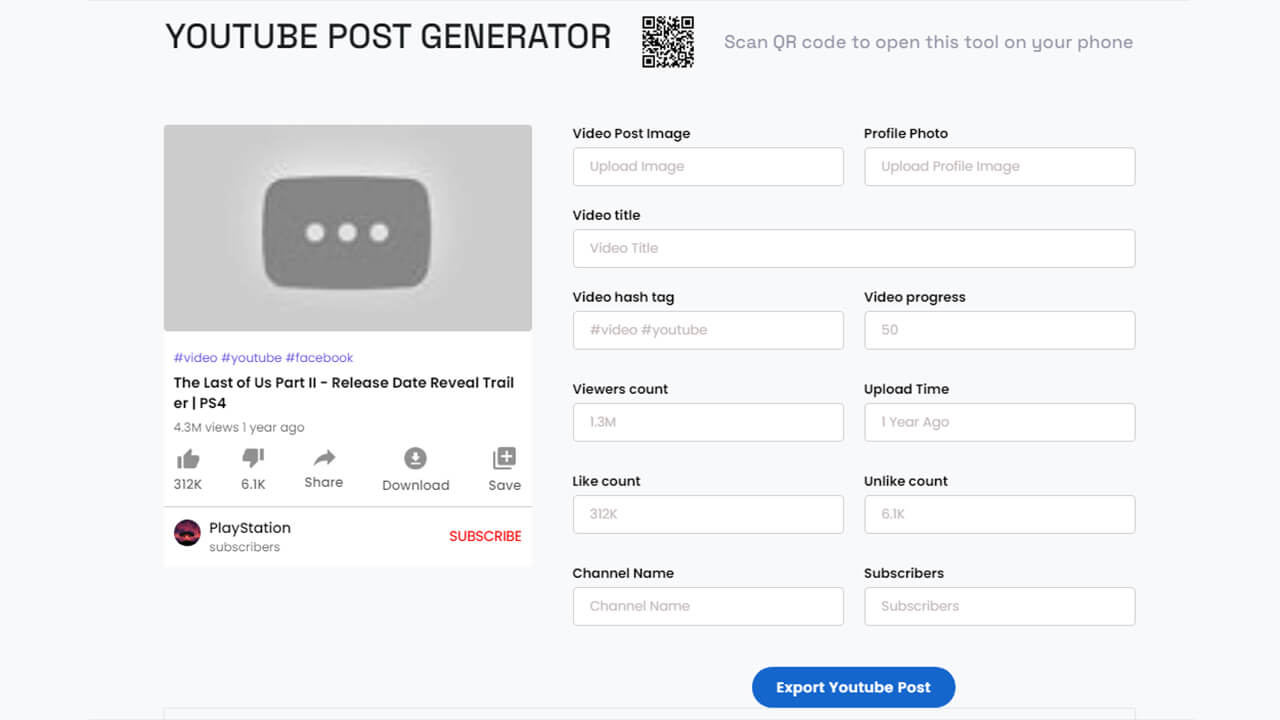Click the video title text in preview
The image size is (1280, 720).
pyautogui.click(x=343, y=392)
